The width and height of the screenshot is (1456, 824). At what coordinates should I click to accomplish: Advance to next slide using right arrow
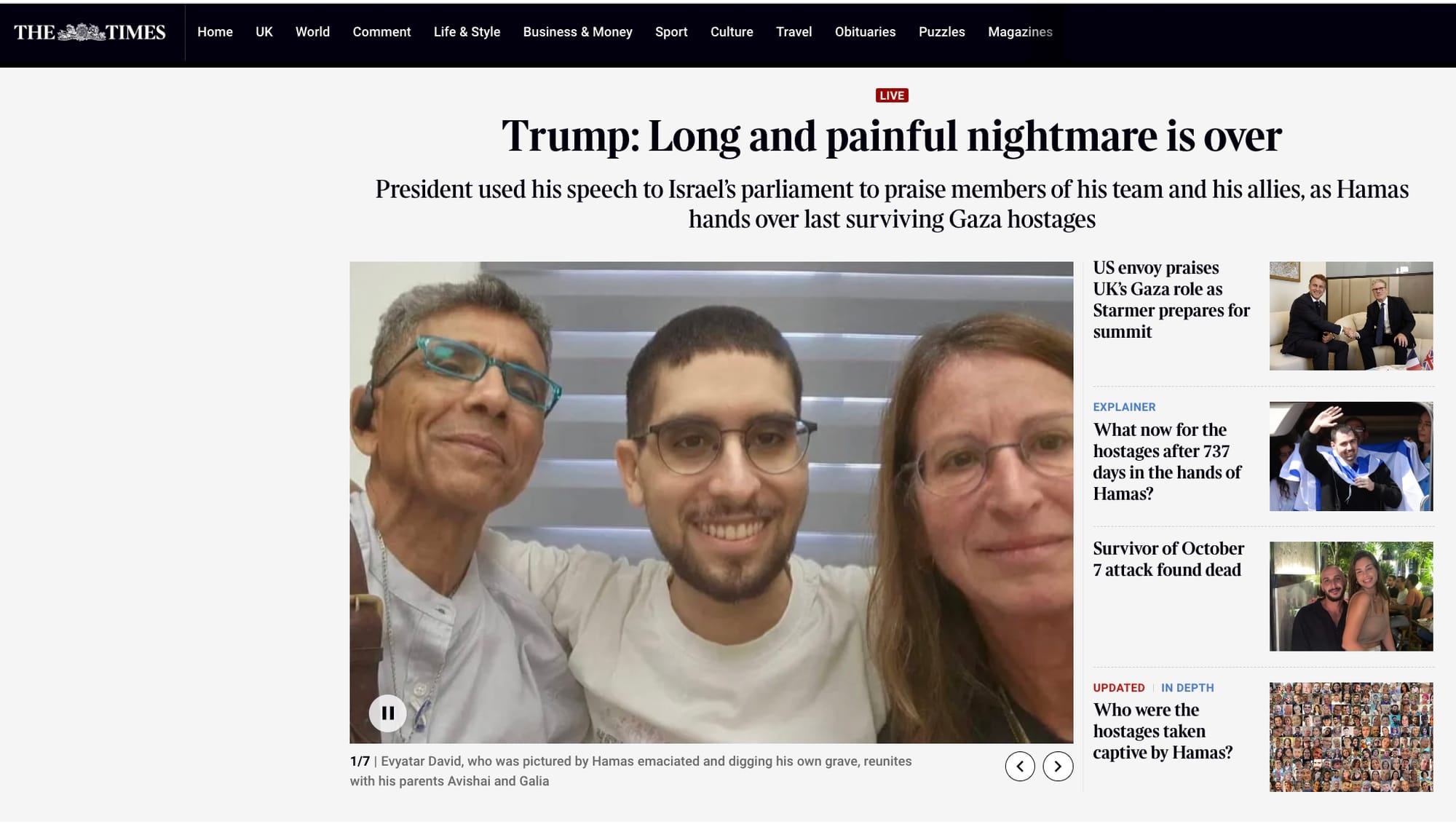coord(1058,766)
